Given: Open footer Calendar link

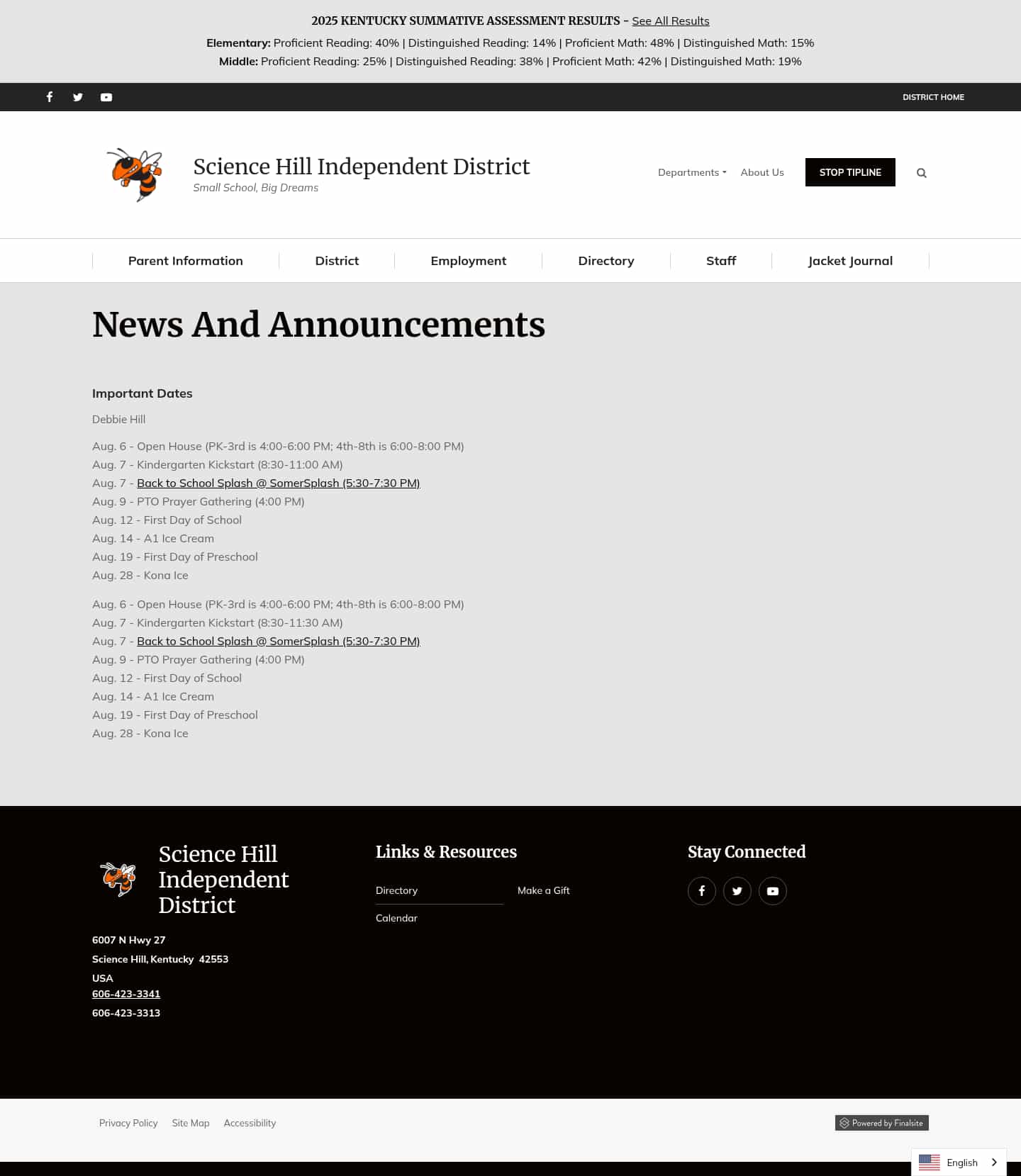Looking at the screenshot, I should pyautogui.click(x=396, y=918).
